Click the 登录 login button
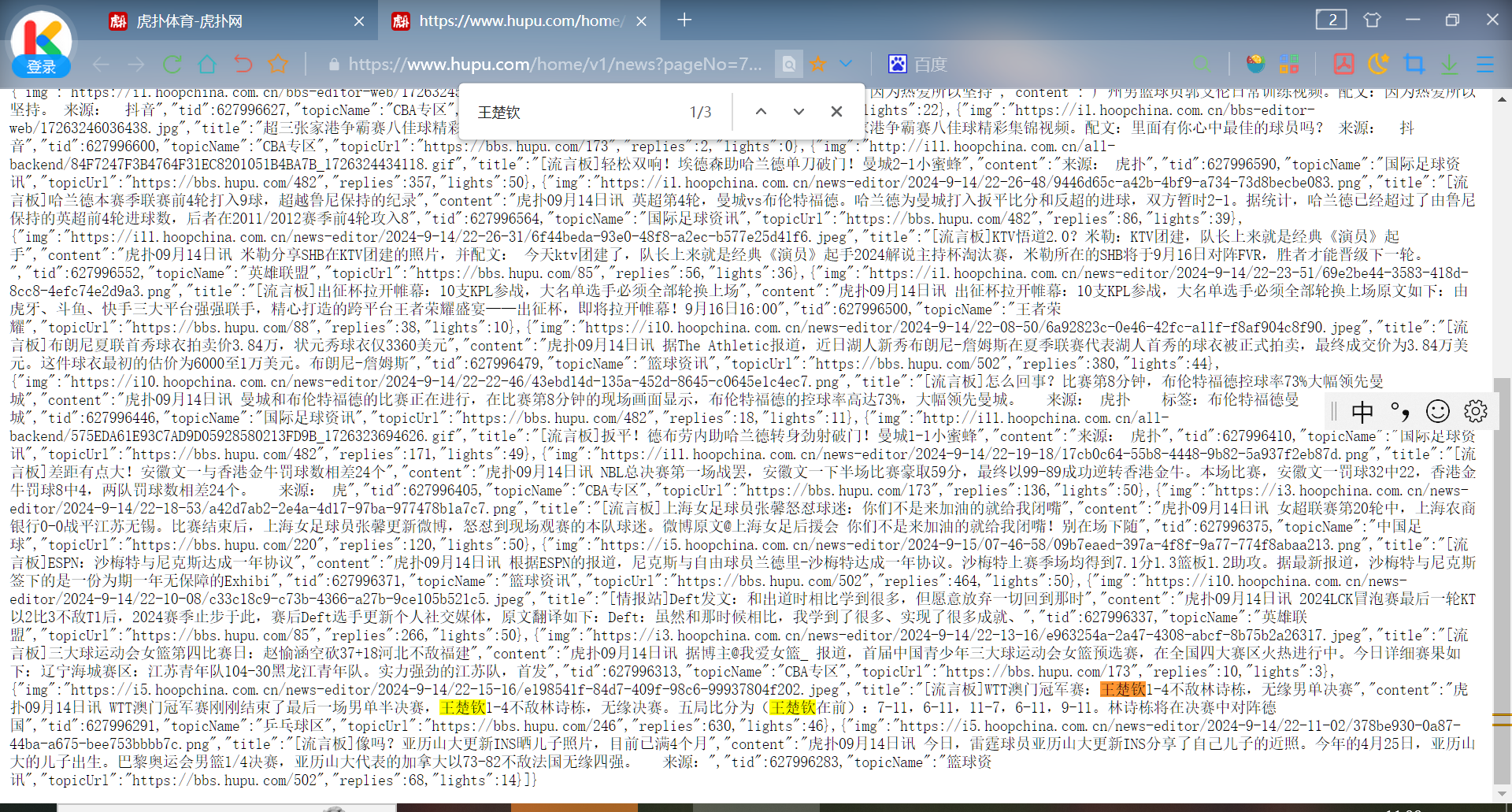Image resolution: width=1512 pixels, height=812 pixels. point(41,67)
